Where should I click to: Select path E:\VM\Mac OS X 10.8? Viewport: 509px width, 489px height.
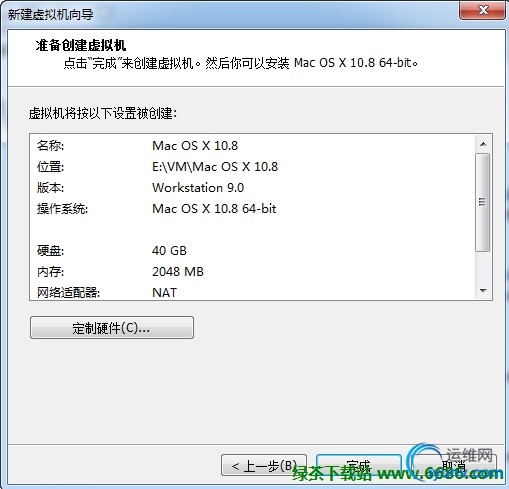[215, 167]
